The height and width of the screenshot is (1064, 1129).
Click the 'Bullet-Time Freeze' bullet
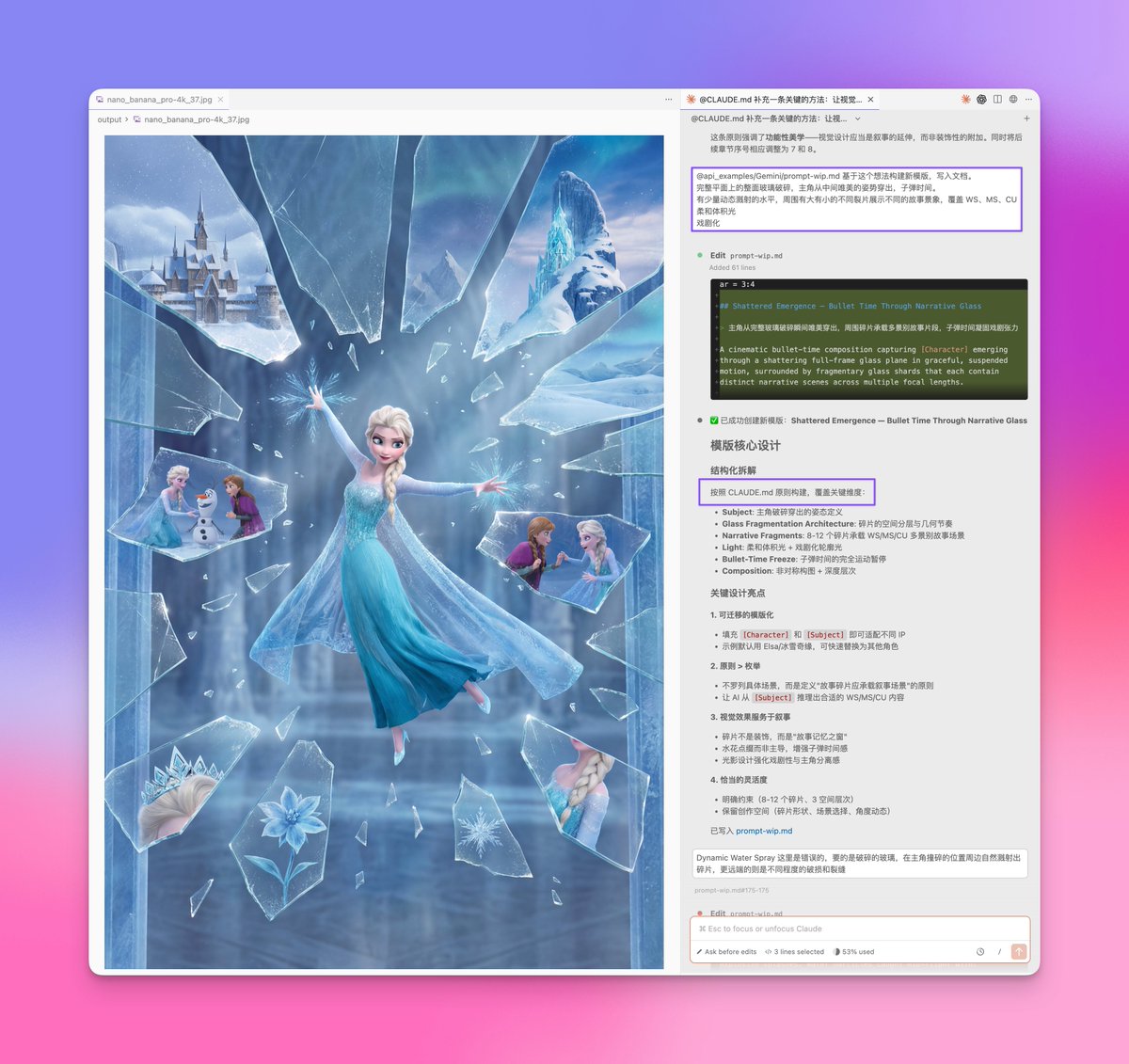[x=803, y=559]
